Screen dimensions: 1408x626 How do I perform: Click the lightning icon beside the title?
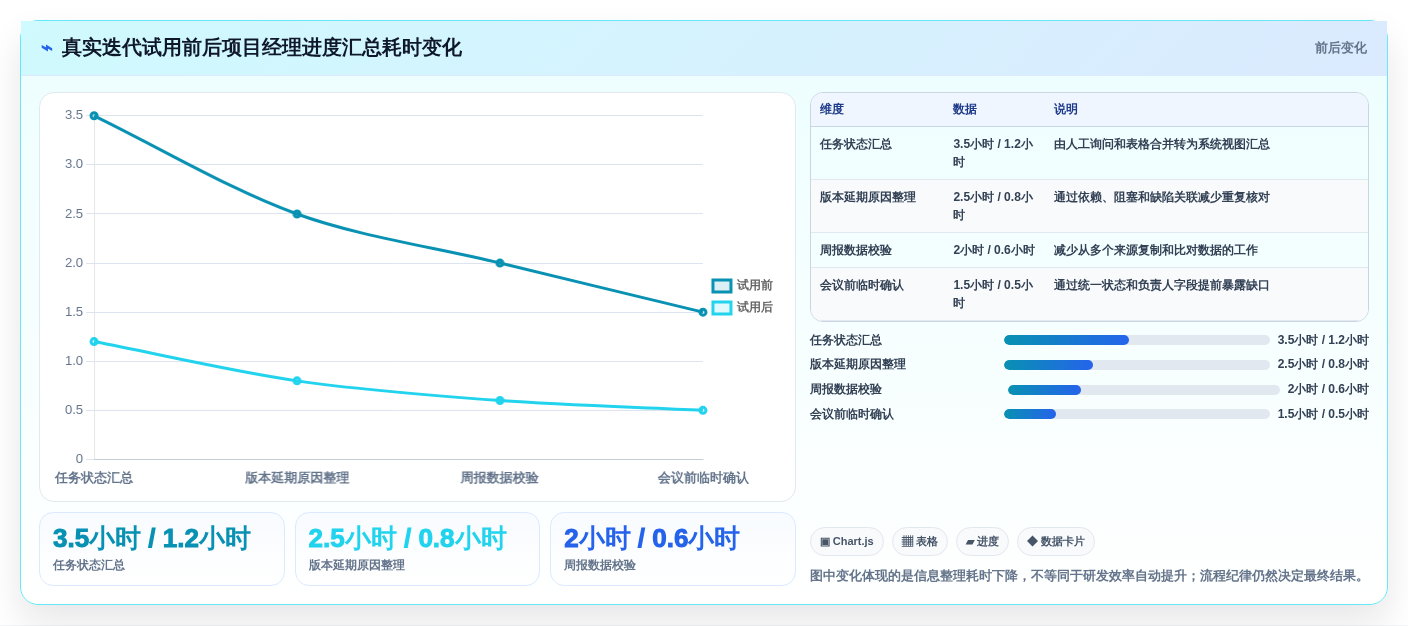click(x=47, y=48)
